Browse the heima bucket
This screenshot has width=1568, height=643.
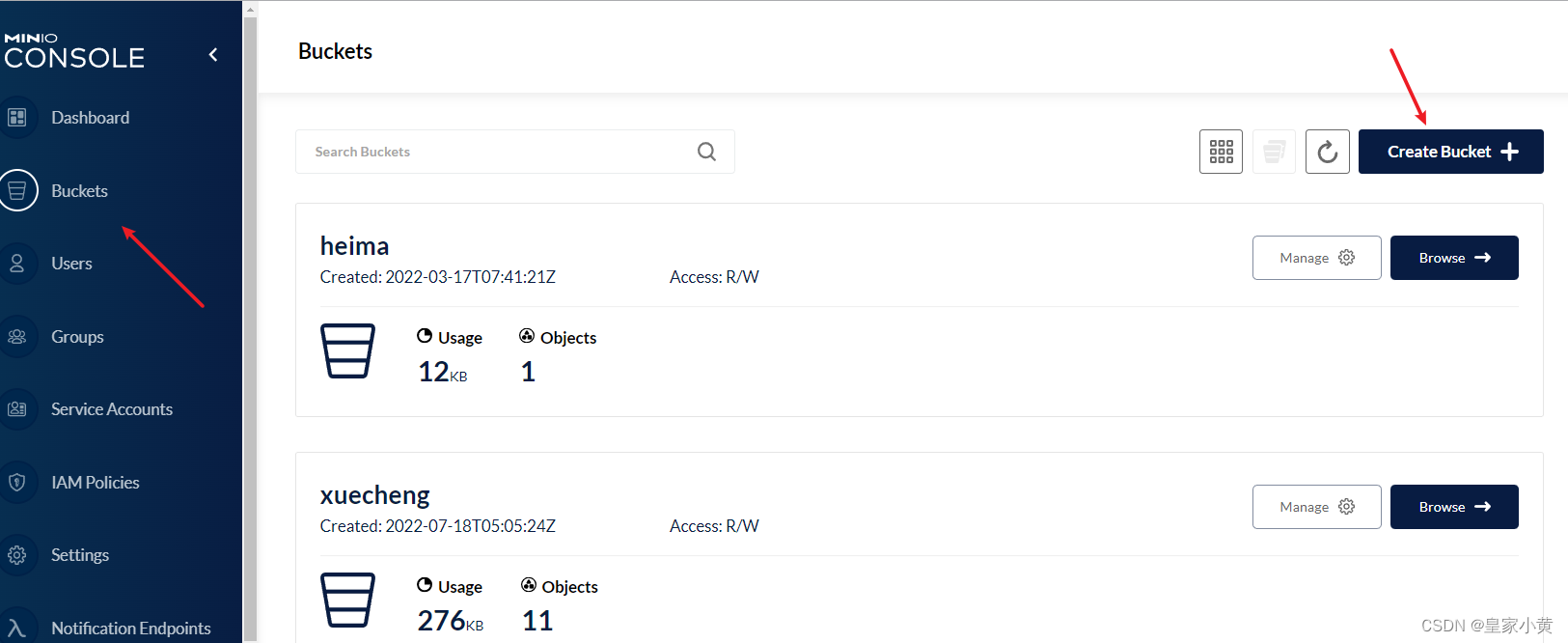1454,258
